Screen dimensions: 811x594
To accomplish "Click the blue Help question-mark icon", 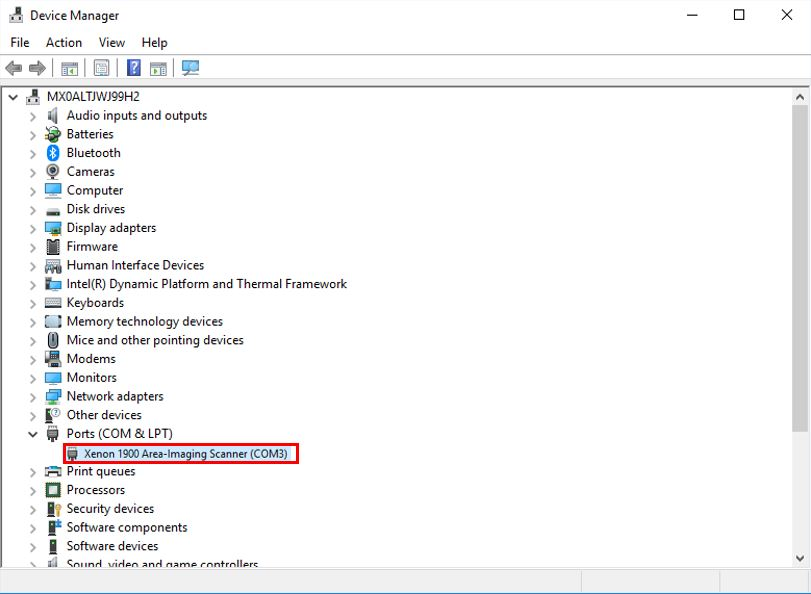I will 133,68.
